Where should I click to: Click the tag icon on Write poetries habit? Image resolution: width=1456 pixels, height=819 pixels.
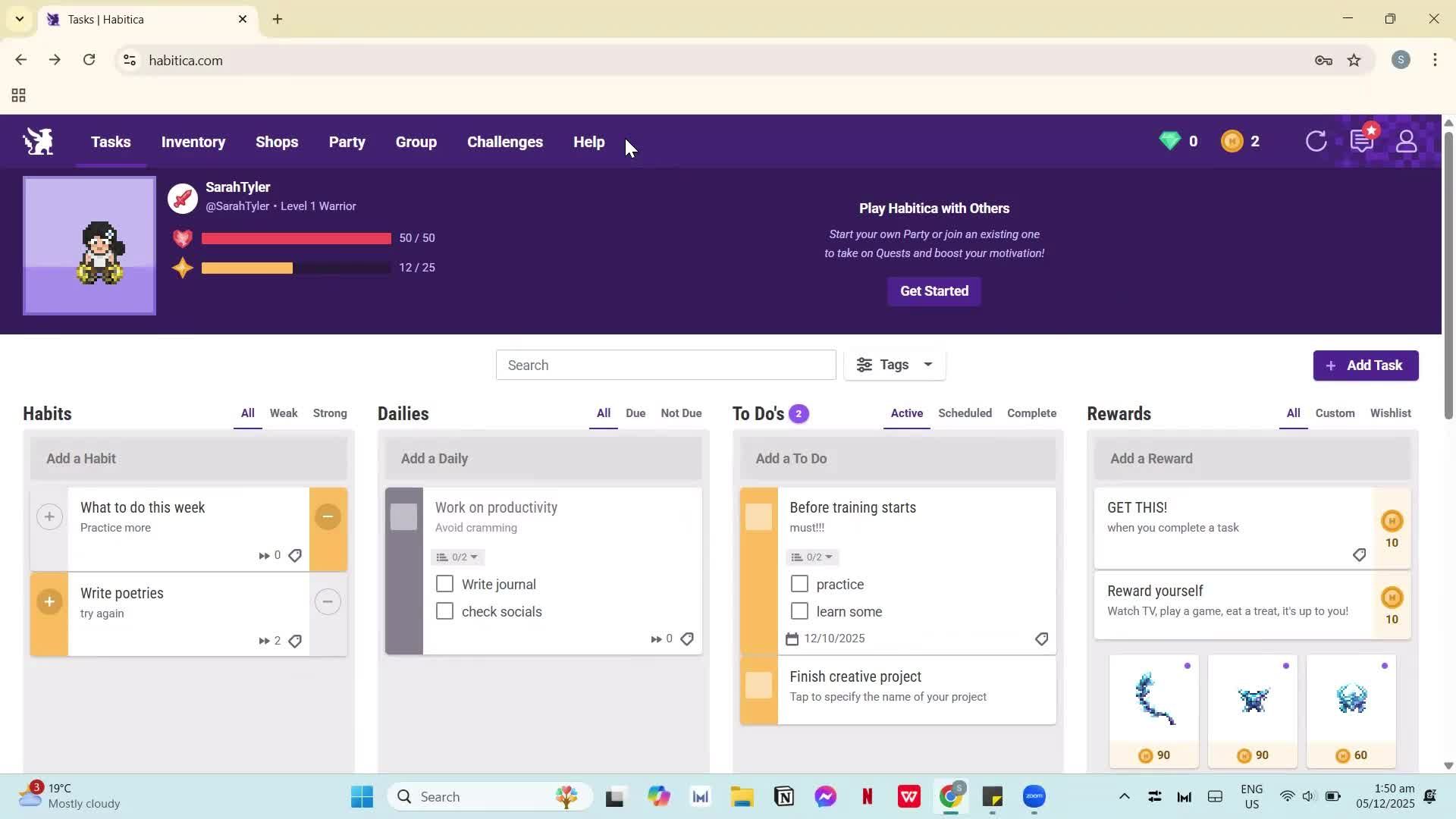(x=295, y=641)
